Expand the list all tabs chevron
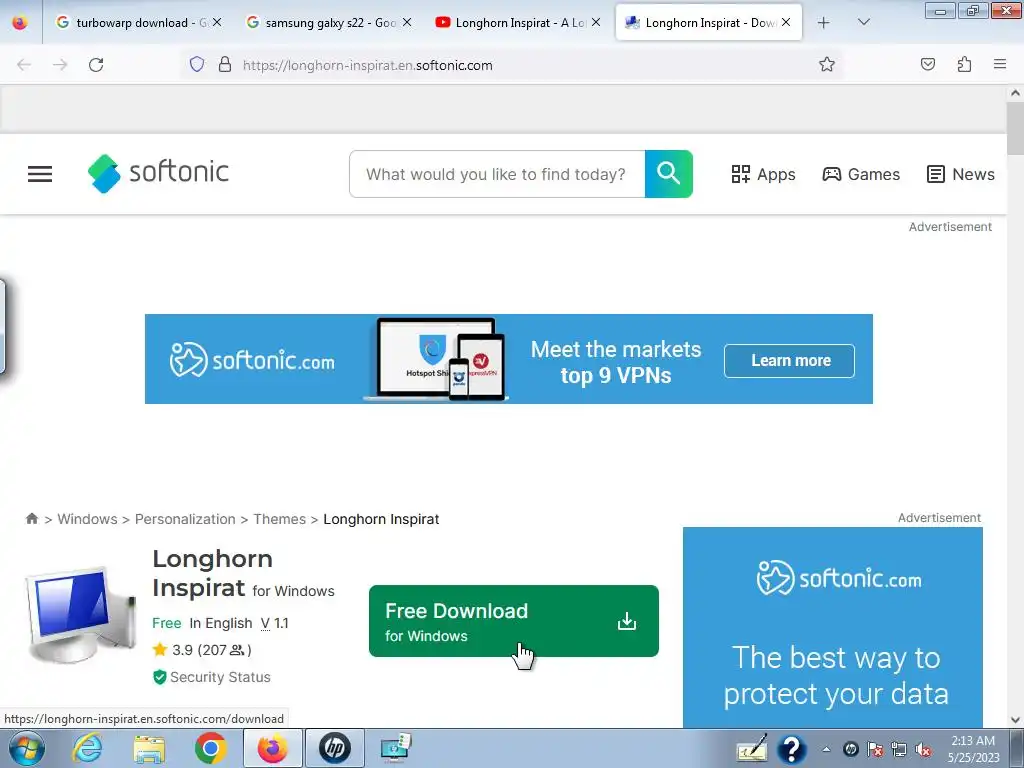Image resolution: width=1024 pixels, height=768 pixels. tap(863, 22)
